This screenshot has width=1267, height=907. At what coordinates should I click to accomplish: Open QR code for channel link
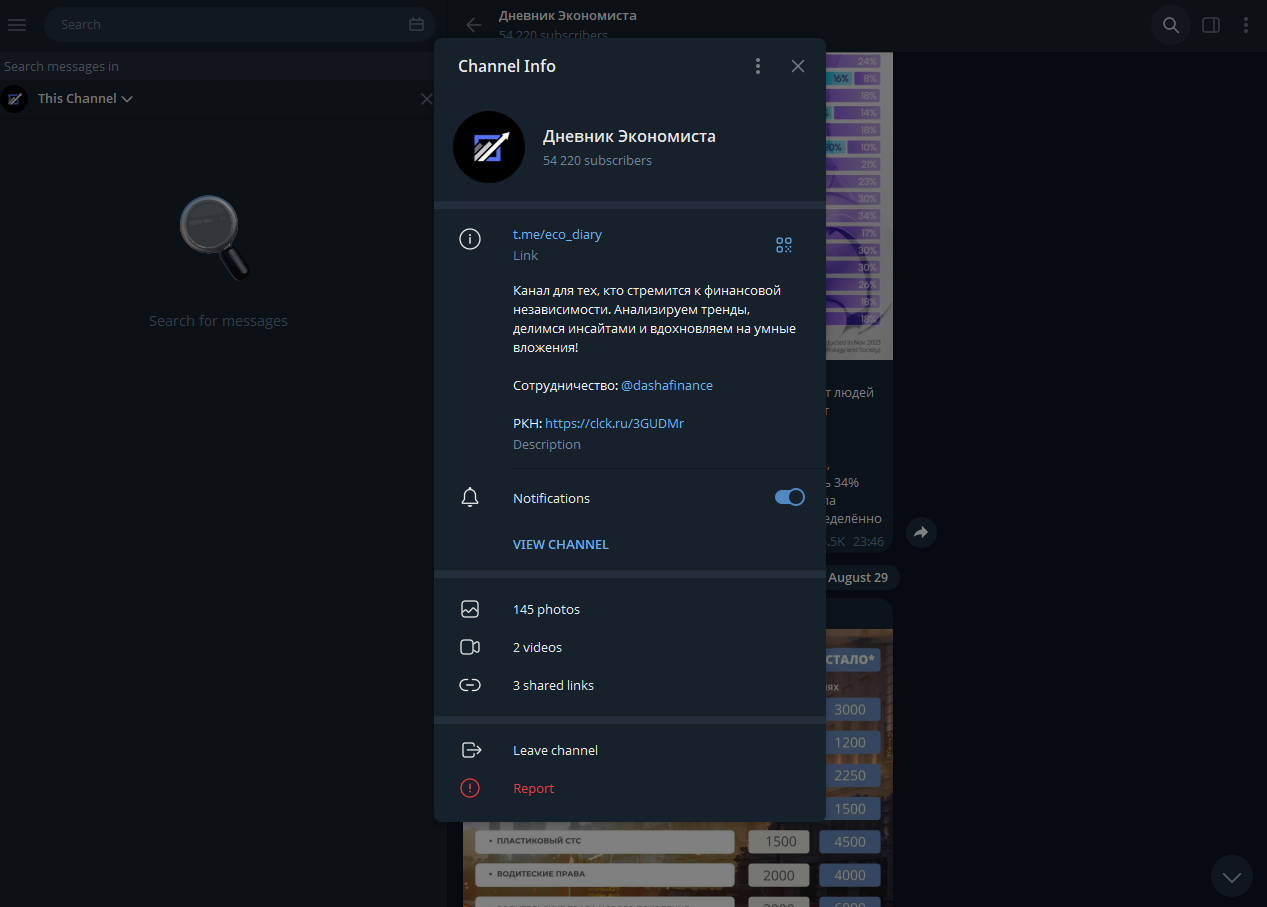point(783,245)
